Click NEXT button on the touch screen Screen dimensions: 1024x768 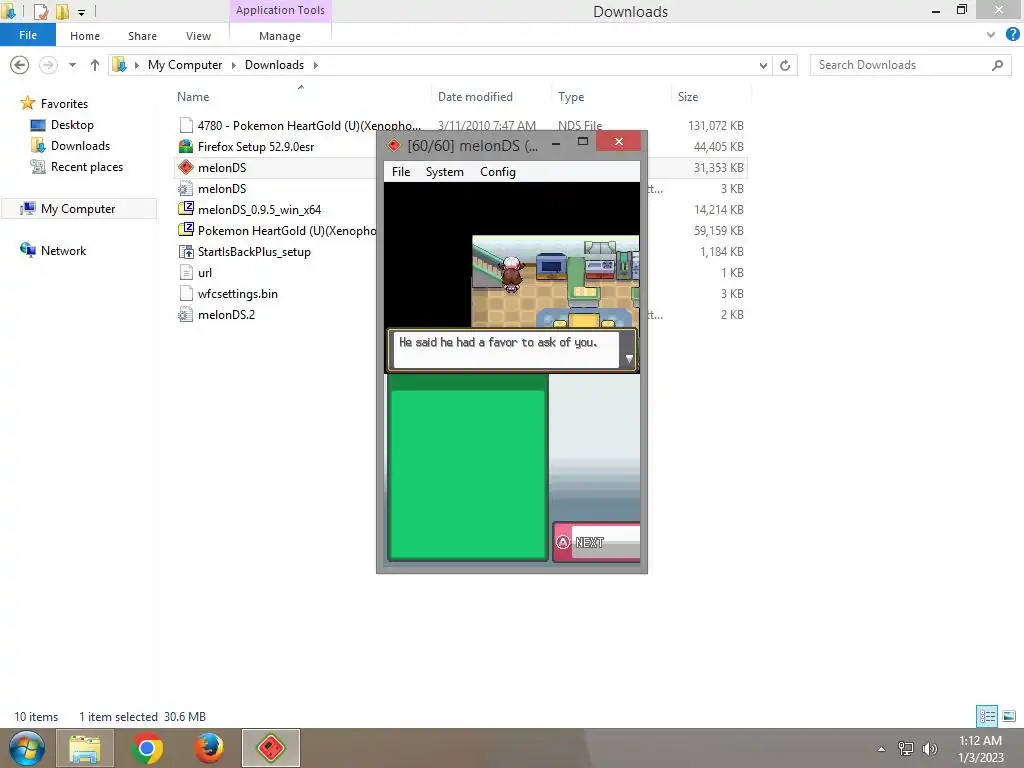point(597,542)
